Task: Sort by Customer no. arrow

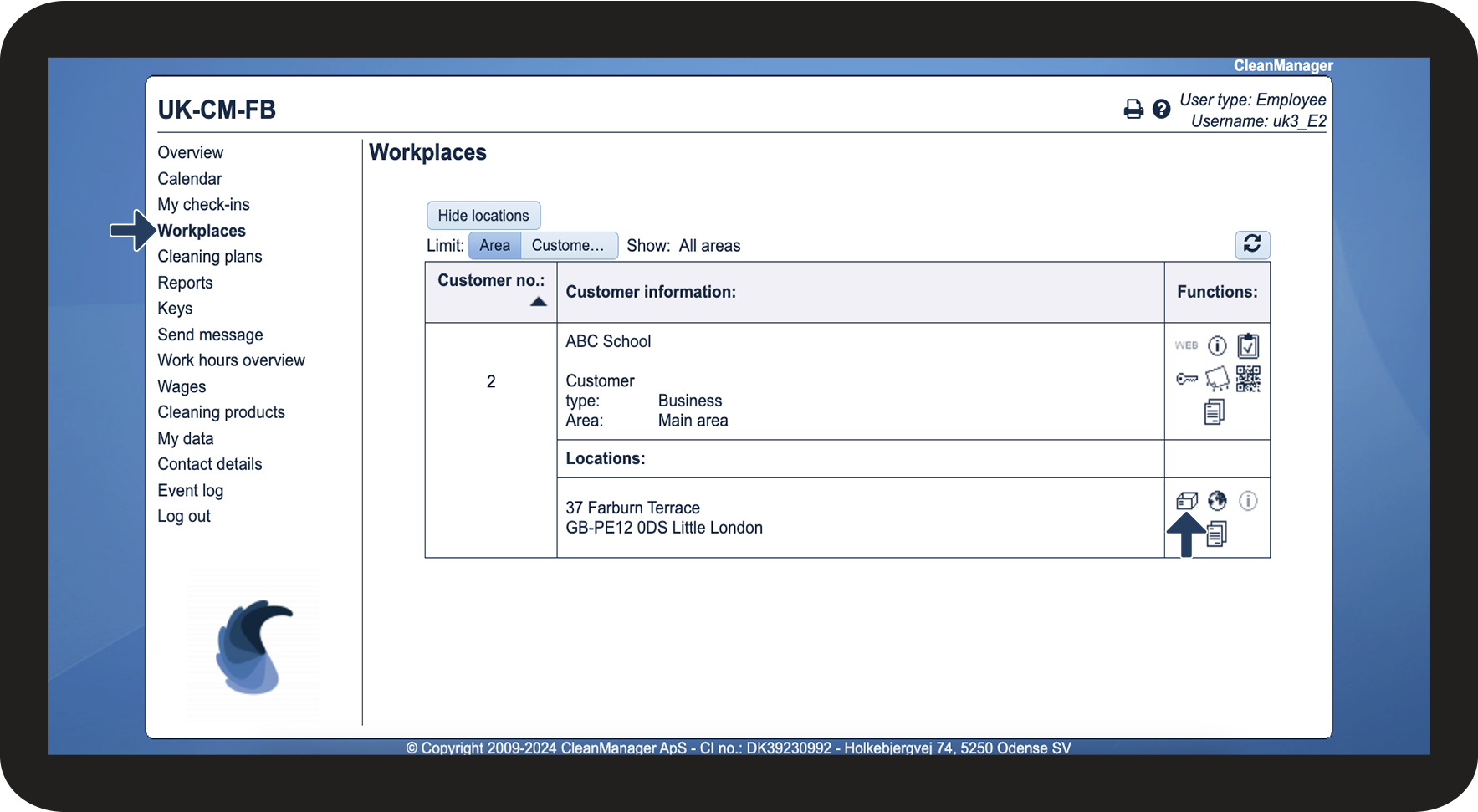Action: click(538, 302)
